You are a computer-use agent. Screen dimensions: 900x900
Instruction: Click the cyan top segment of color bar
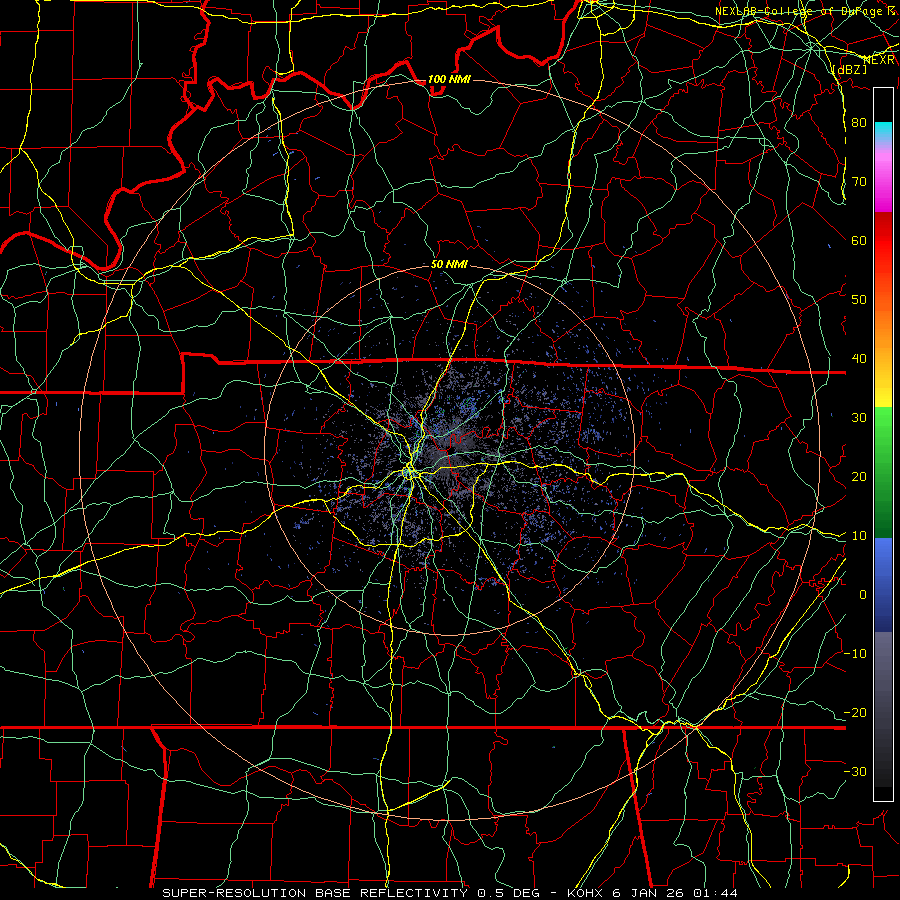883,131
